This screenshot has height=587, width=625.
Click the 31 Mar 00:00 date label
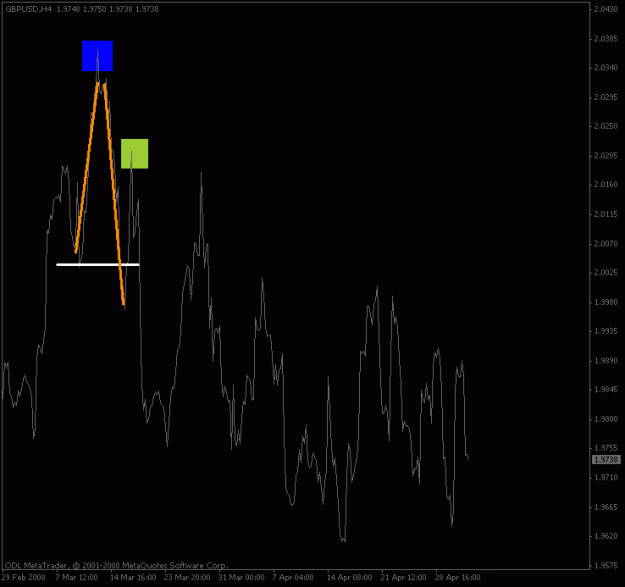click(242, 577)
